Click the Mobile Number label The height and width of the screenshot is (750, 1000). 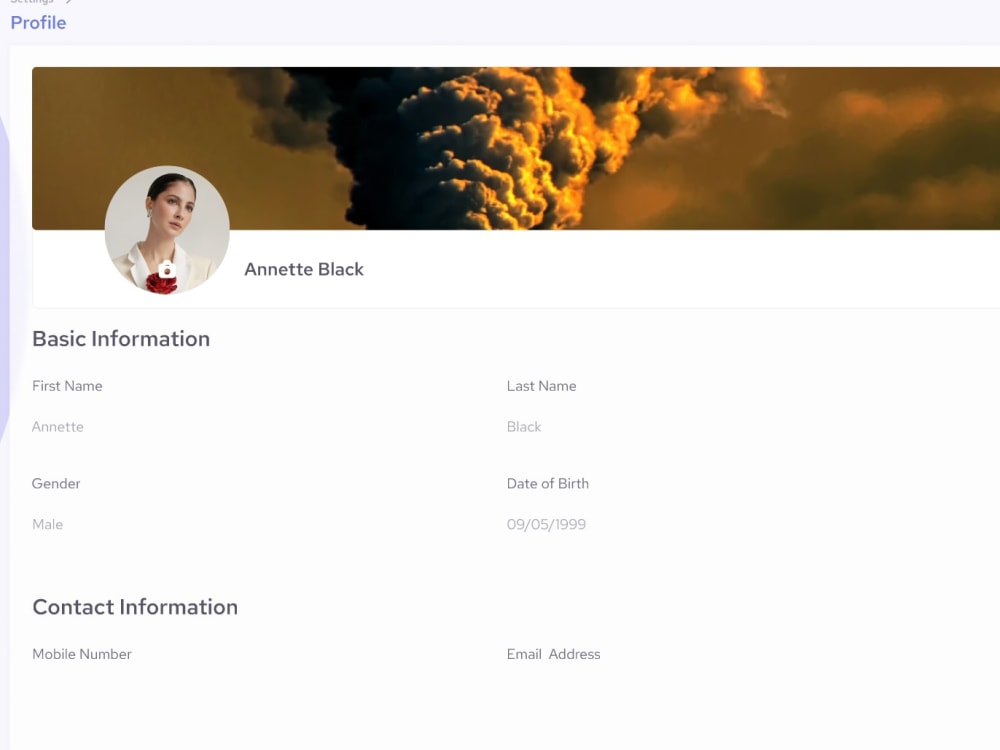coord(82,654)
